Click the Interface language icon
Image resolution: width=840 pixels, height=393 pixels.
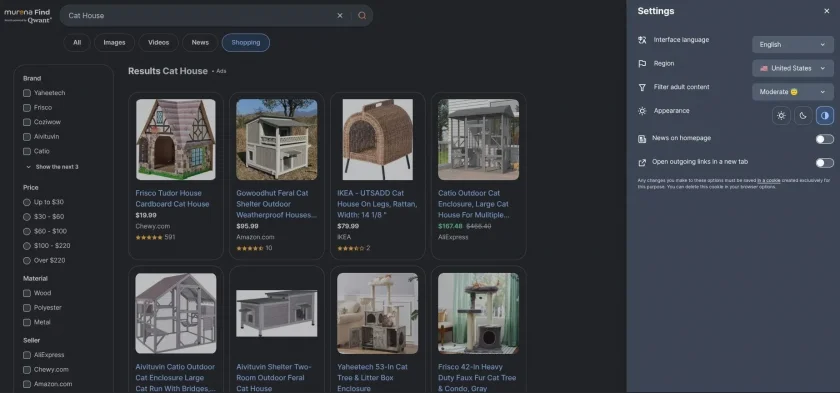click(x=642, y=40)
